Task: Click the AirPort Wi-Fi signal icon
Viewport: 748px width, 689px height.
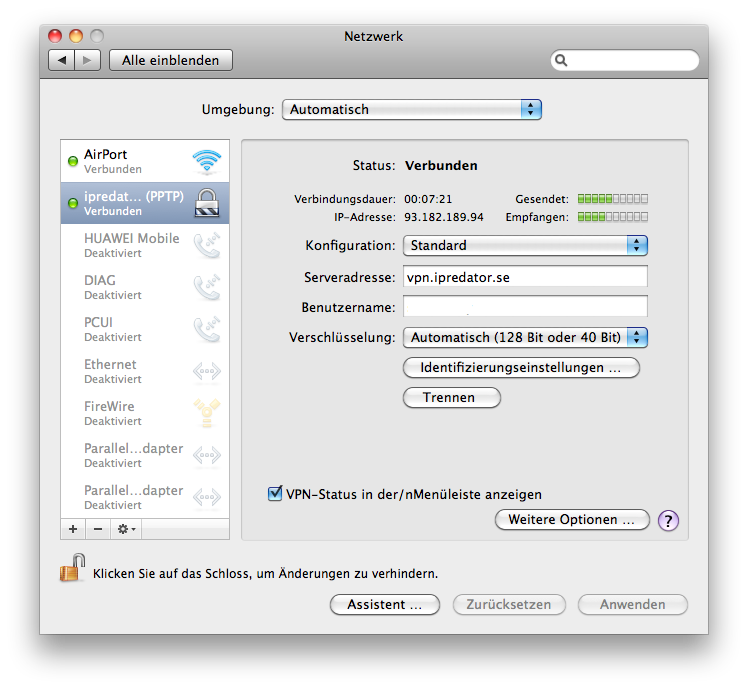Action: (207, 161)
